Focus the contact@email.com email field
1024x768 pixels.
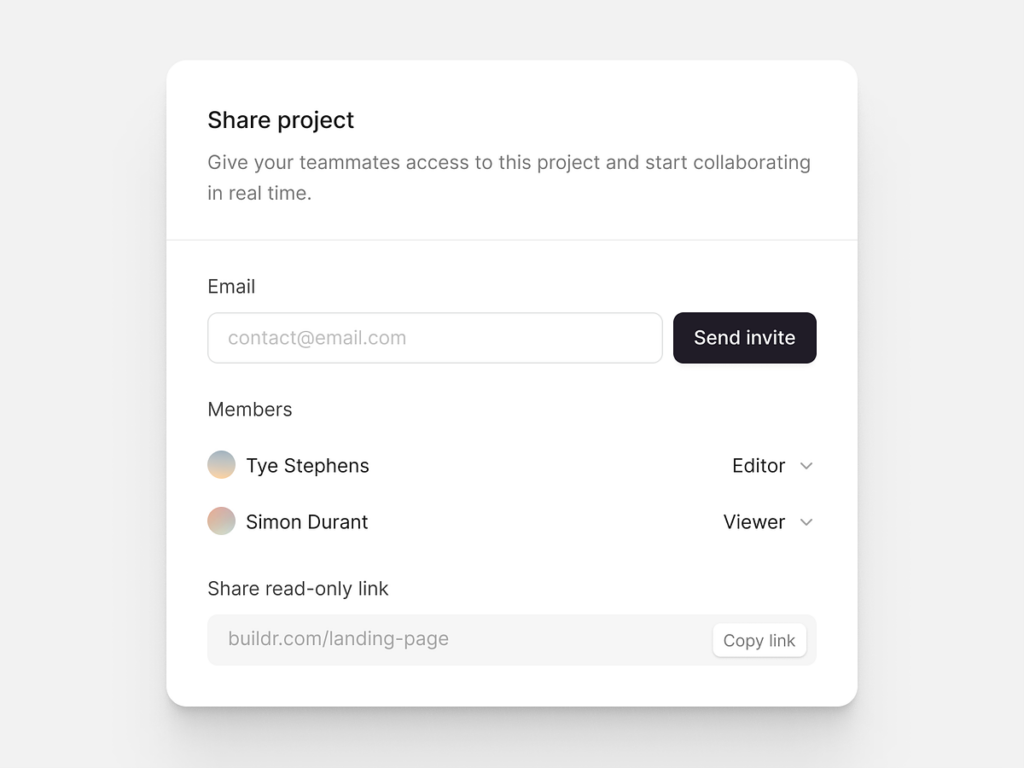click(434, 338)
